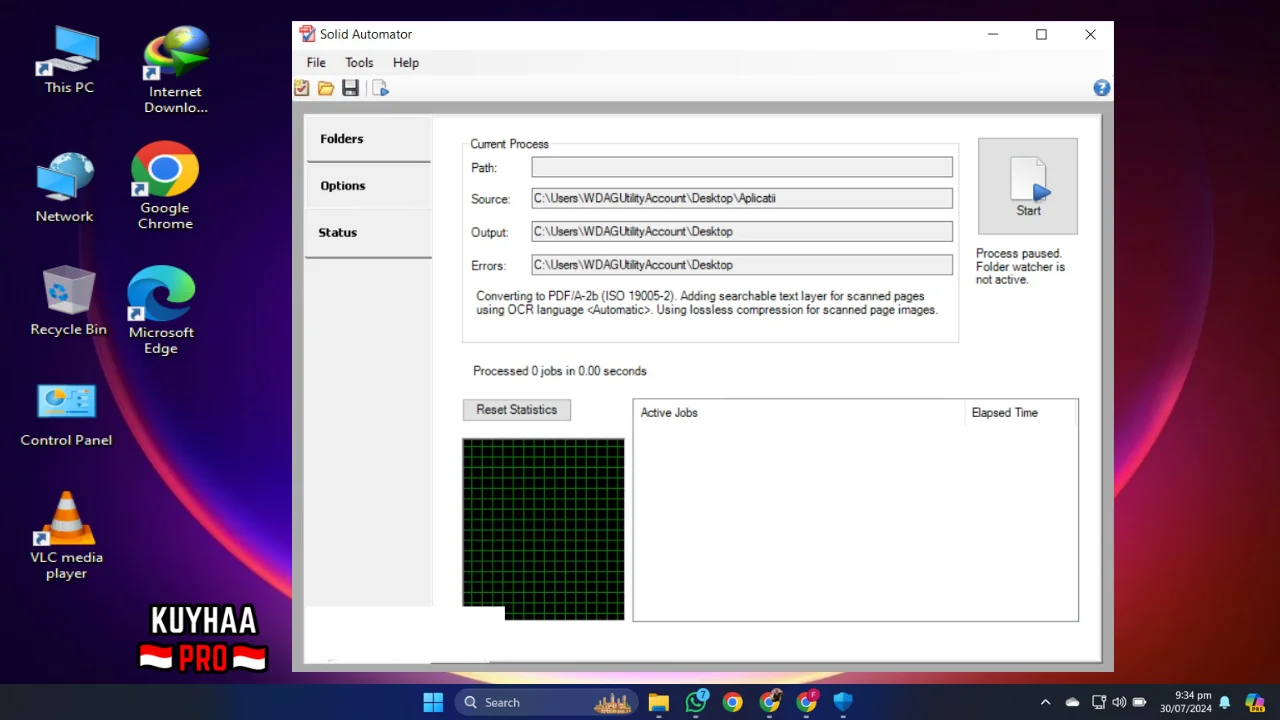This screenshot has height=720, width=1280.
Task: Click the Save floppy disk toolbar icon
Action: coord(350,88)
